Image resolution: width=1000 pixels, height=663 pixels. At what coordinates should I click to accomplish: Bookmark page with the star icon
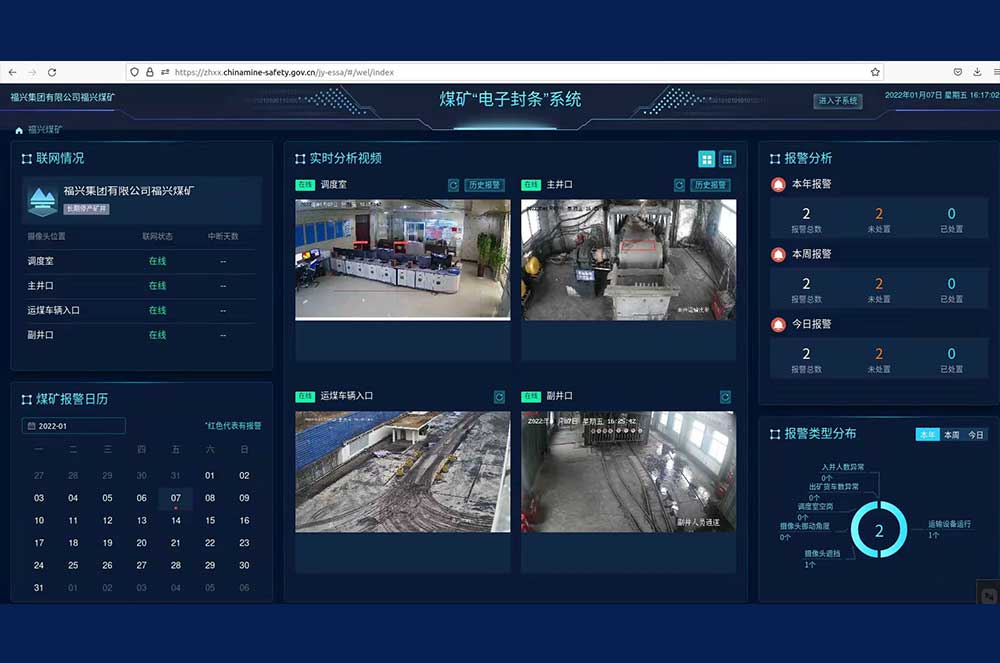pos(875,72)
